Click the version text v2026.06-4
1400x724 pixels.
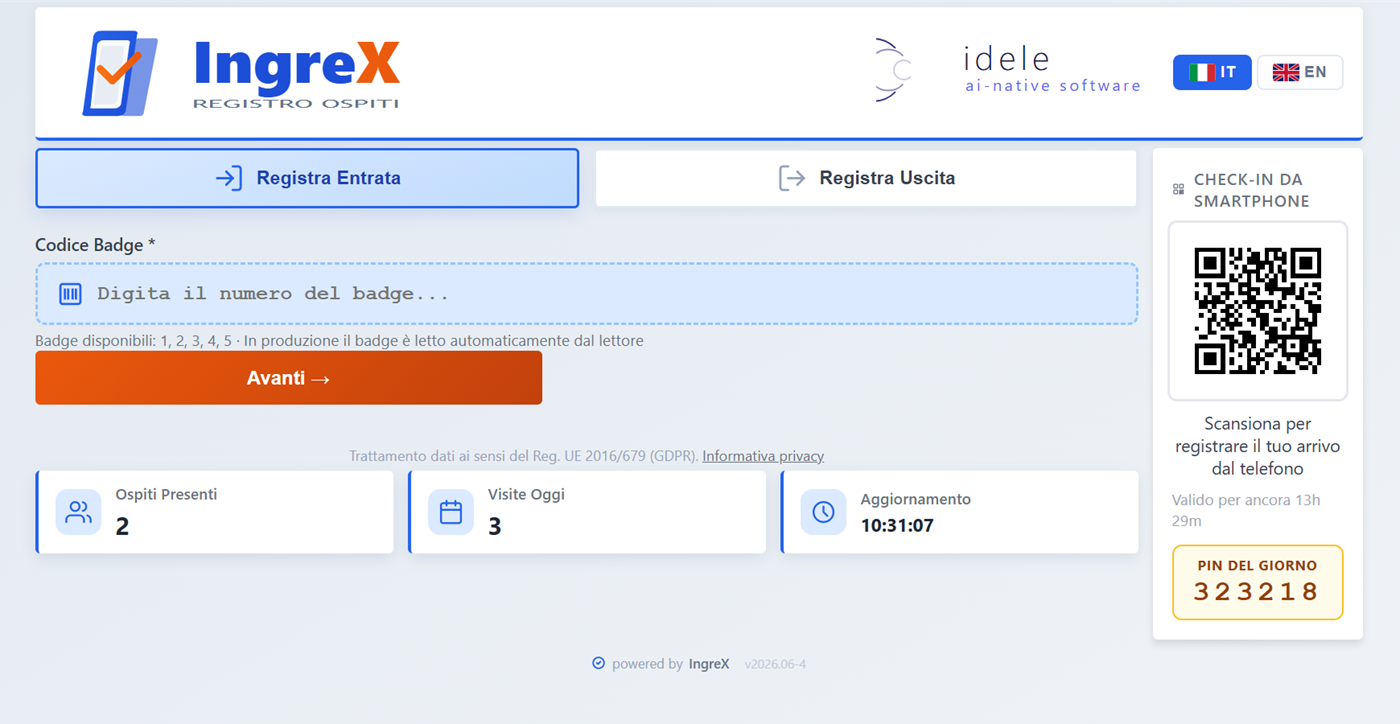[775, 664]
